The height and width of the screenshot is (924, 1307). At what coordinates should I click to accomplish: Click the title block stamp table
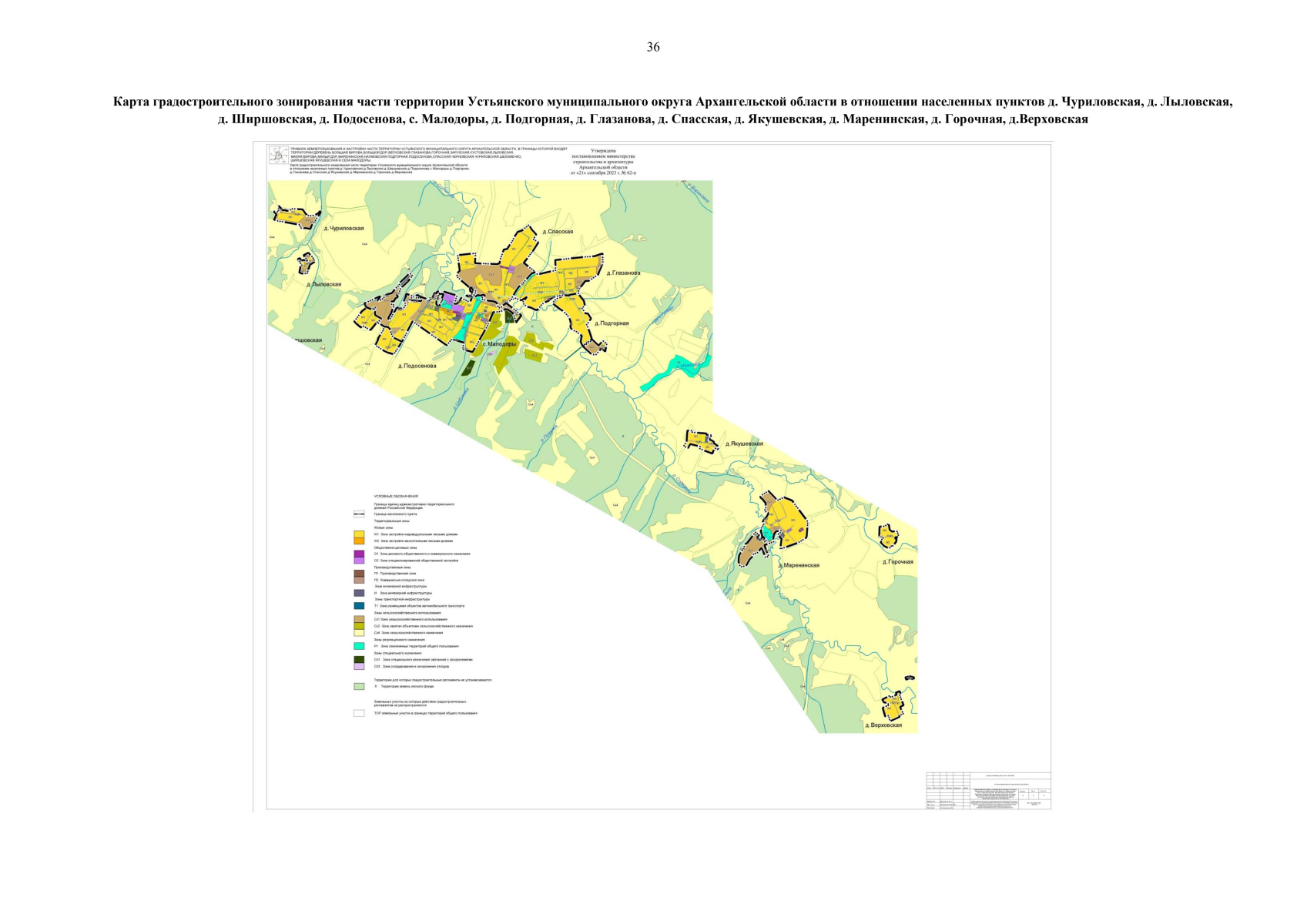pyautogui.click(x=988, y=790)
